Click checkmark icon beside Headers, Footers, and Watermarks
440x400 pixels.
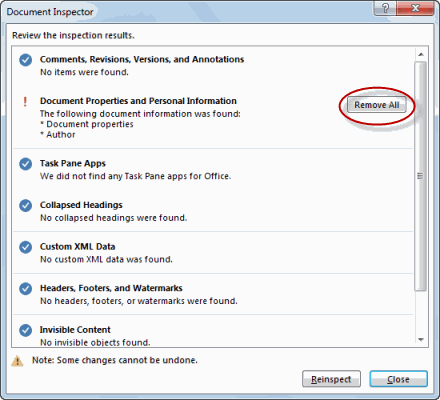[26, 289]
